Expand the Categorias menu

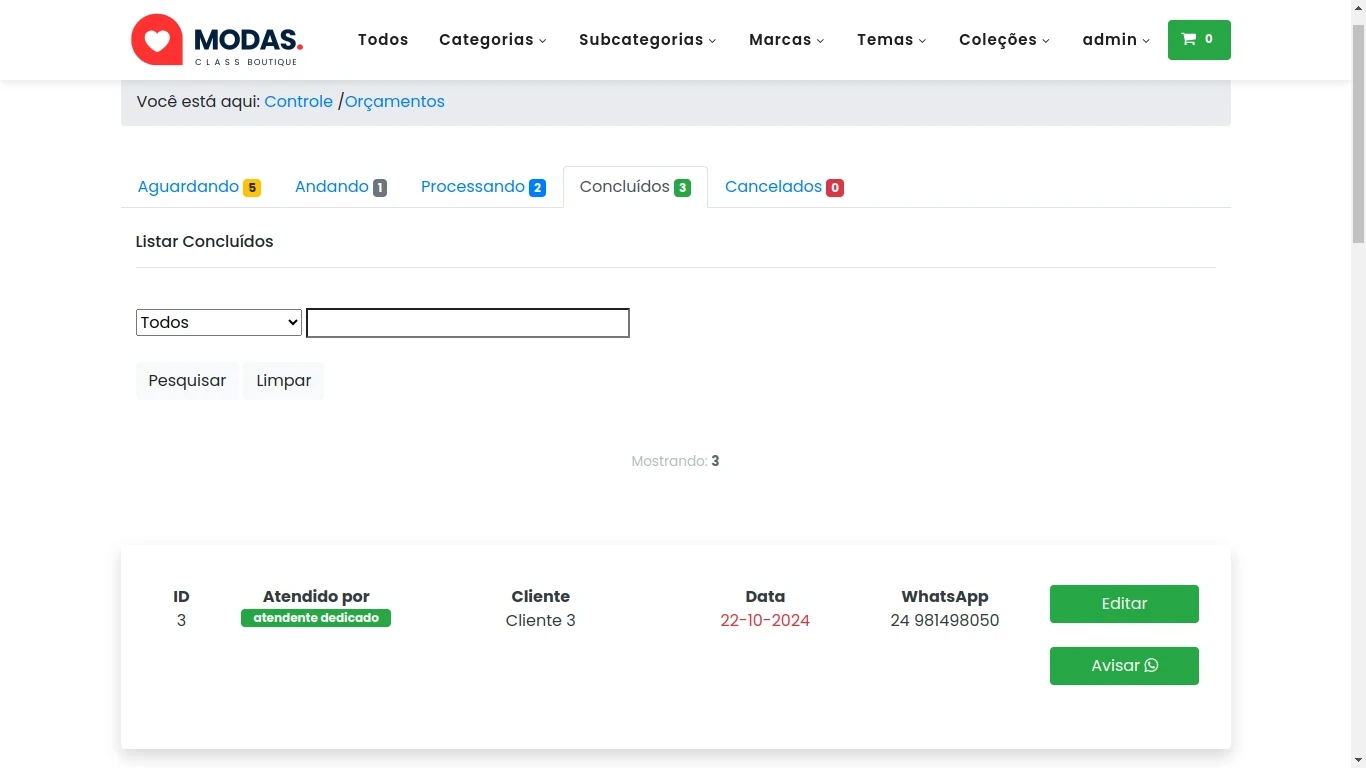(492, 40)
